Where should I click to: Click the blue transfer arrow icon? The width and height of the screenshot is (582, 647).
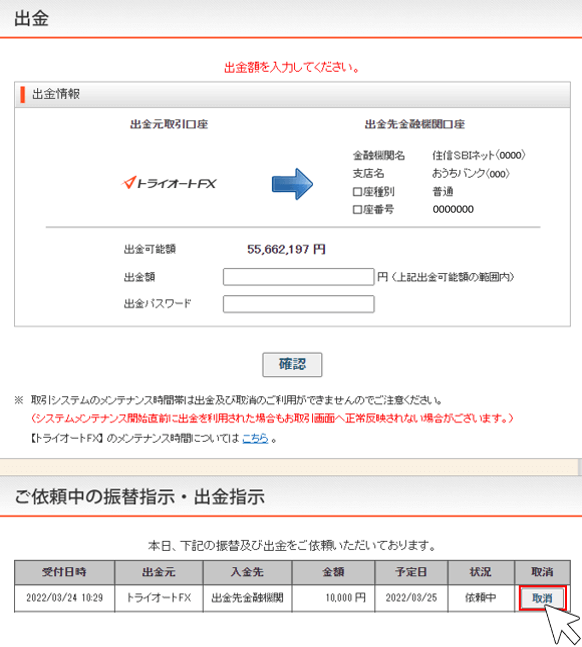292,184
